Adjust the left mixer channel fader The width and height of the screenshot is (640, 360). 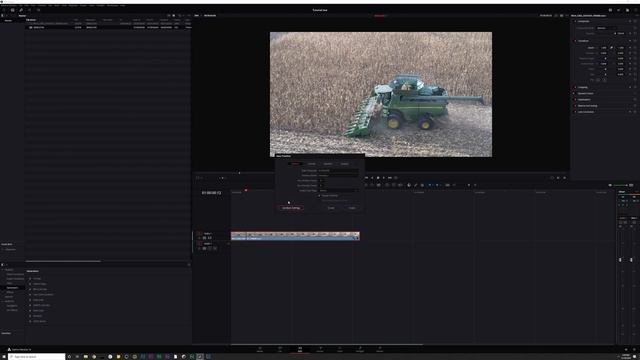coord(620,260)
